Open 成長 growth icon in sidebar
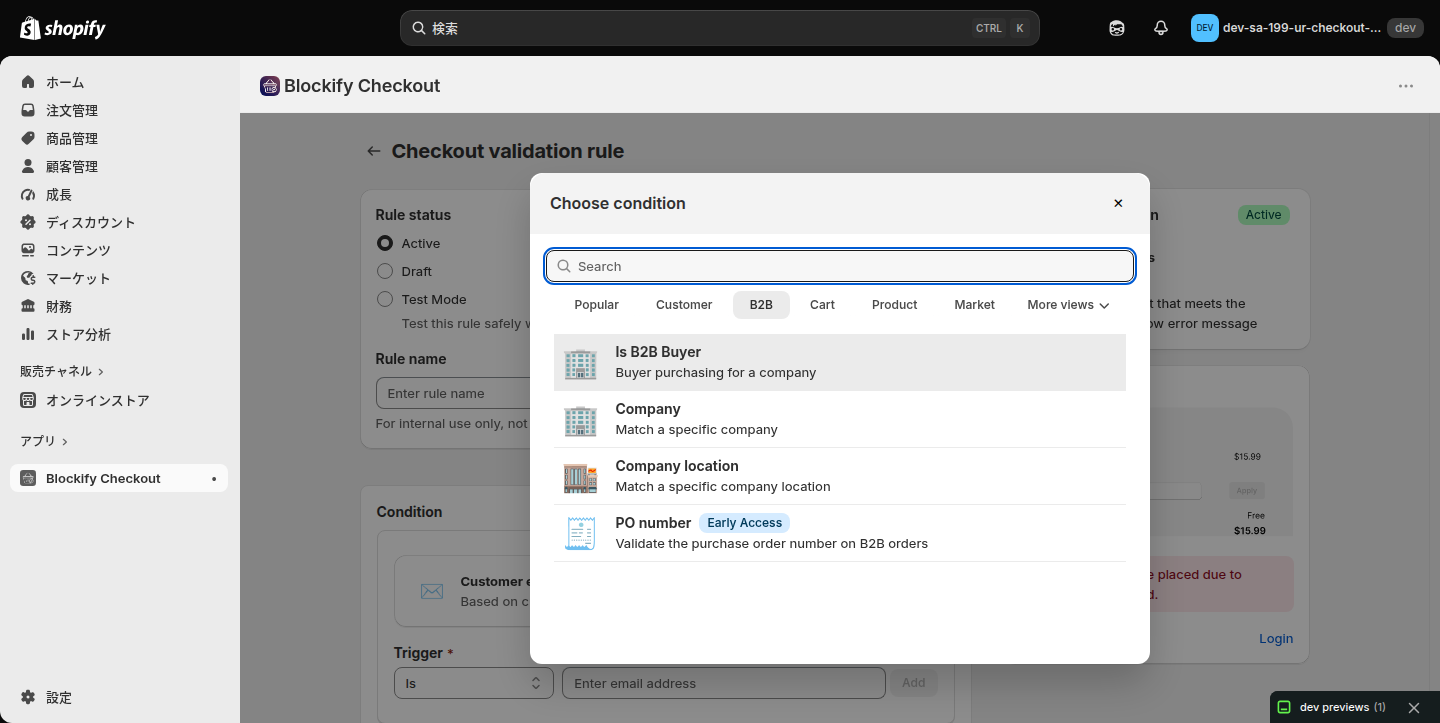The image size is (1440, 723). point(28,194)
